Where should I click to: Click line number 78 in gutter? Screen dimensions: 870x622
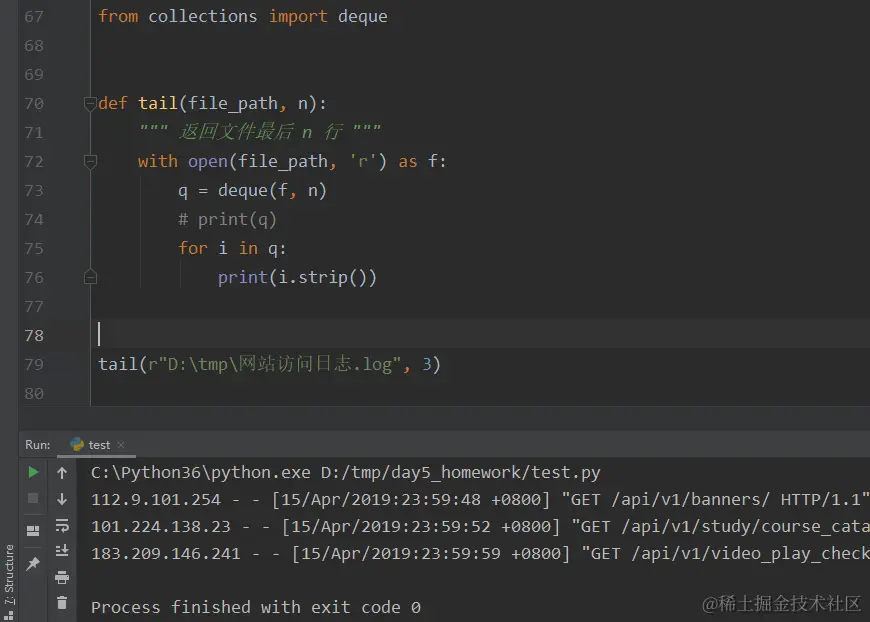tap(34, 335)
